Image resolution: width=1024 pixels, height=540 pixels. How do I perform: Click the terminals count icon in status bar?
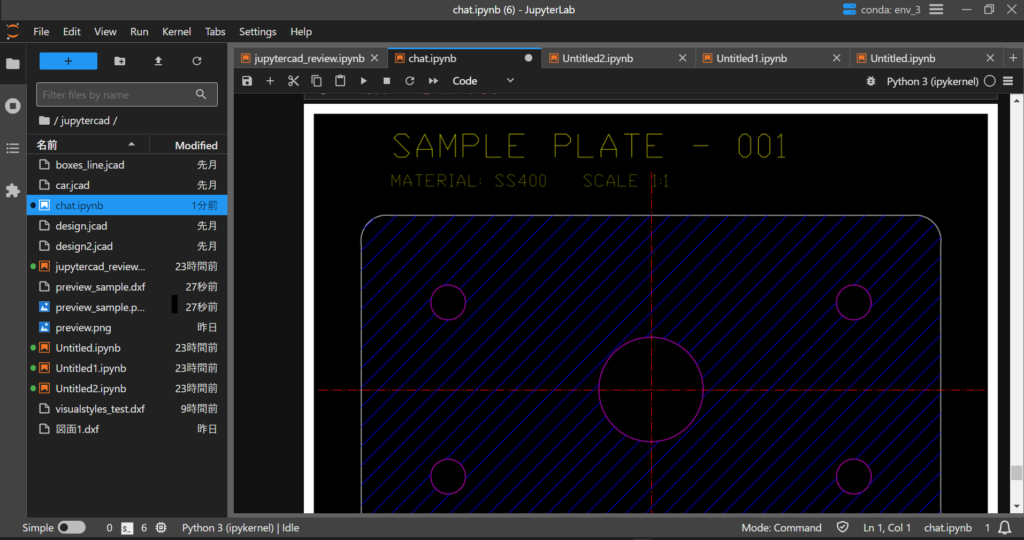(x=127, y=528)
